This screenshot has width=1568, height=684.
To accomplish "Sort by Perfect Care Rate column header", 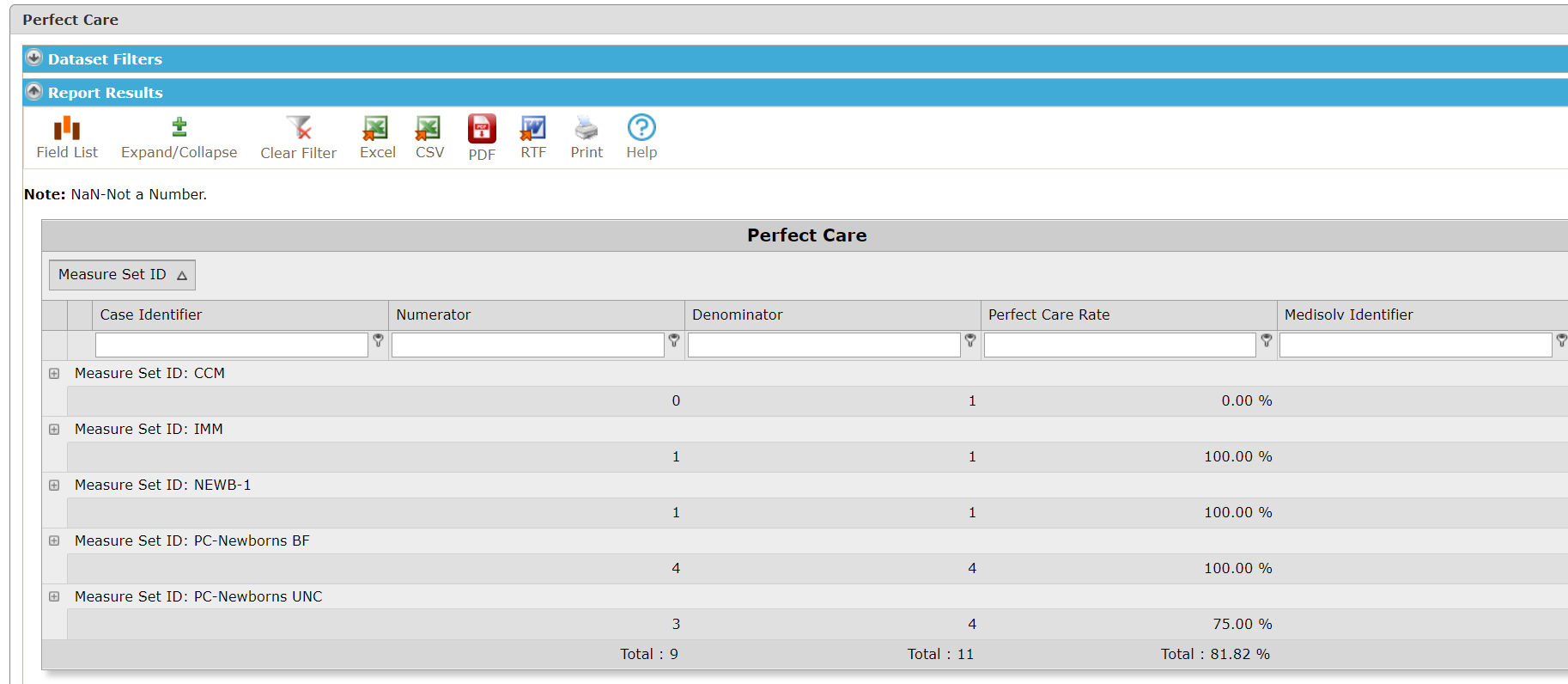I will coord(1048,315).
